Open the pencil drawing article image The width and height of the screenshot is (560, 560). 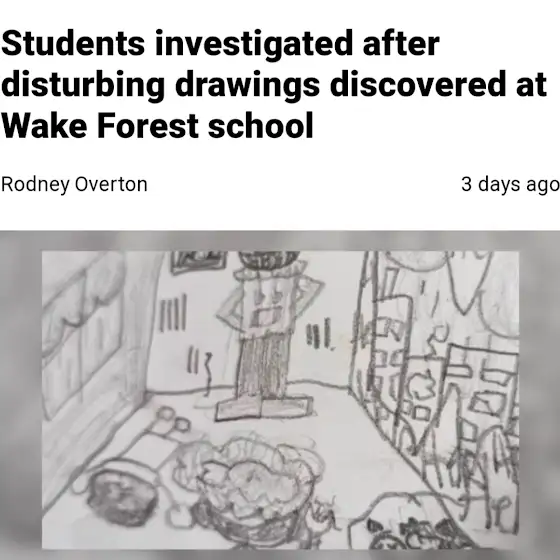(280, 400)
